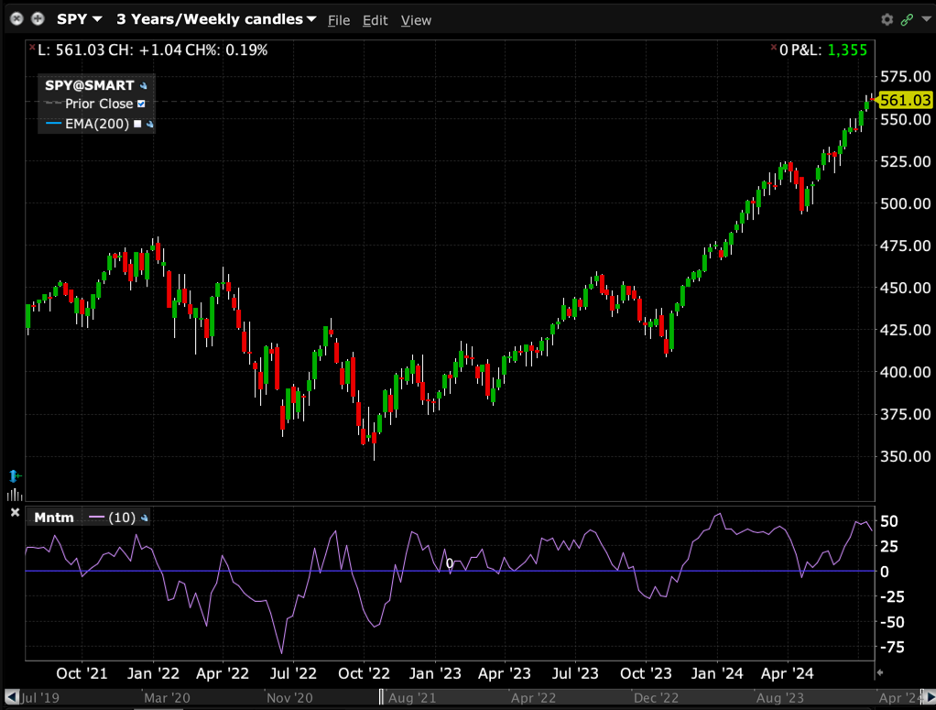Open the View menu

click(x=416, y=20)
